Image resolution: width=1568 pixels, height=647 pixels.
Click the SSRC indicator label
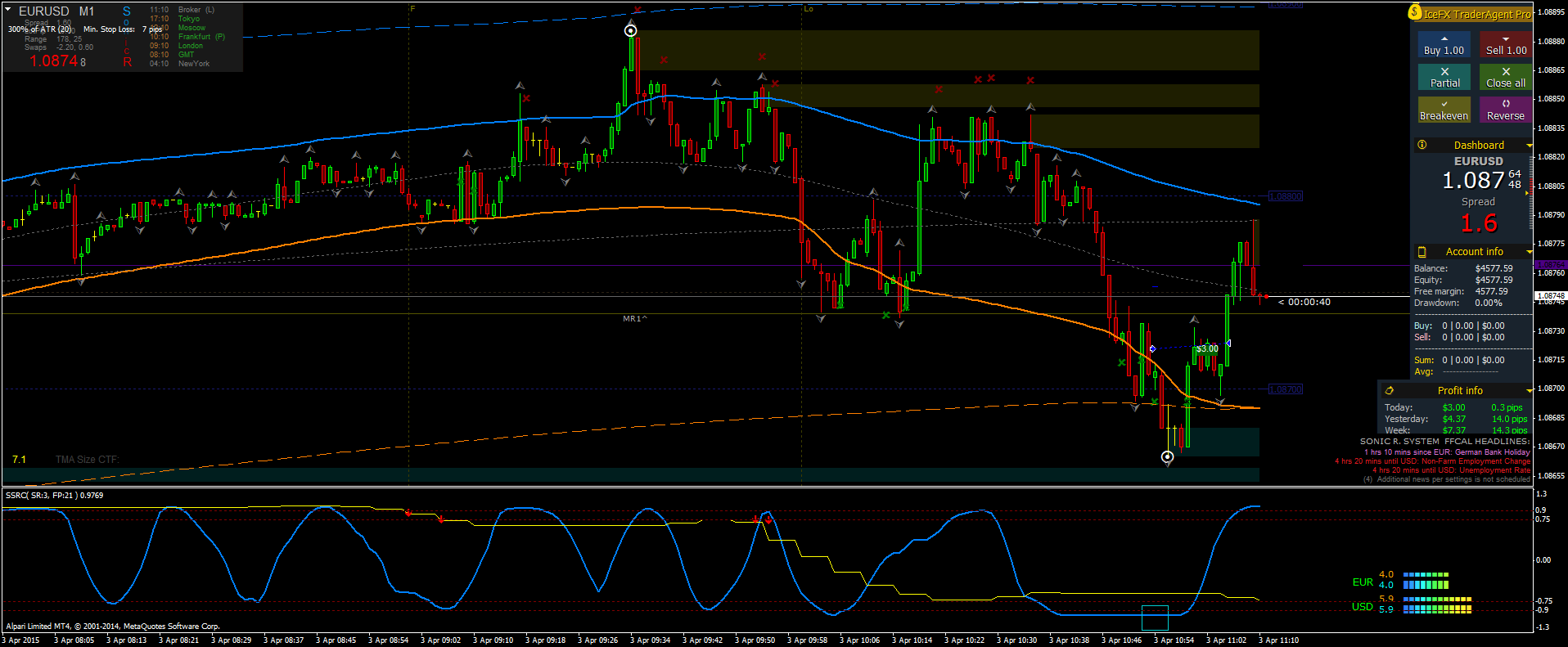[54, 495]
